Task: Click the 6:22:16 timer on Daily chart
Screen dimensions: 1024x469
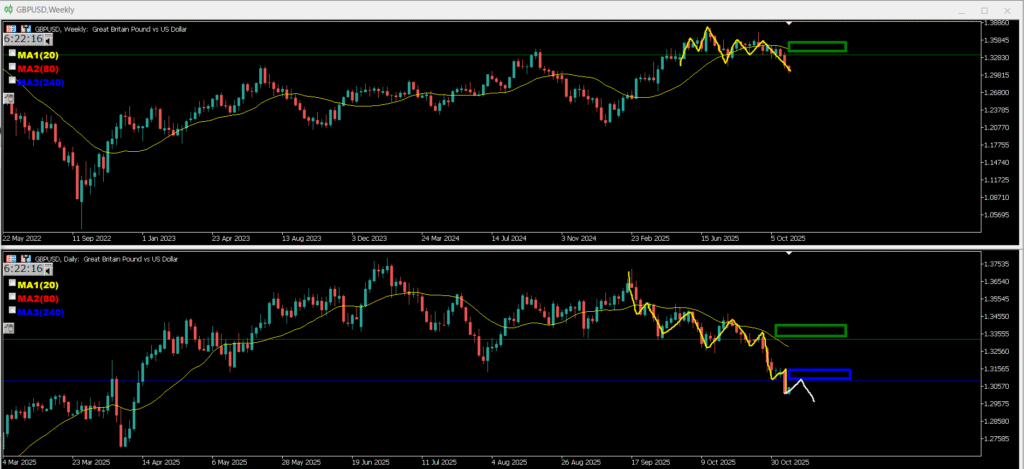Action: coord(25,269)
